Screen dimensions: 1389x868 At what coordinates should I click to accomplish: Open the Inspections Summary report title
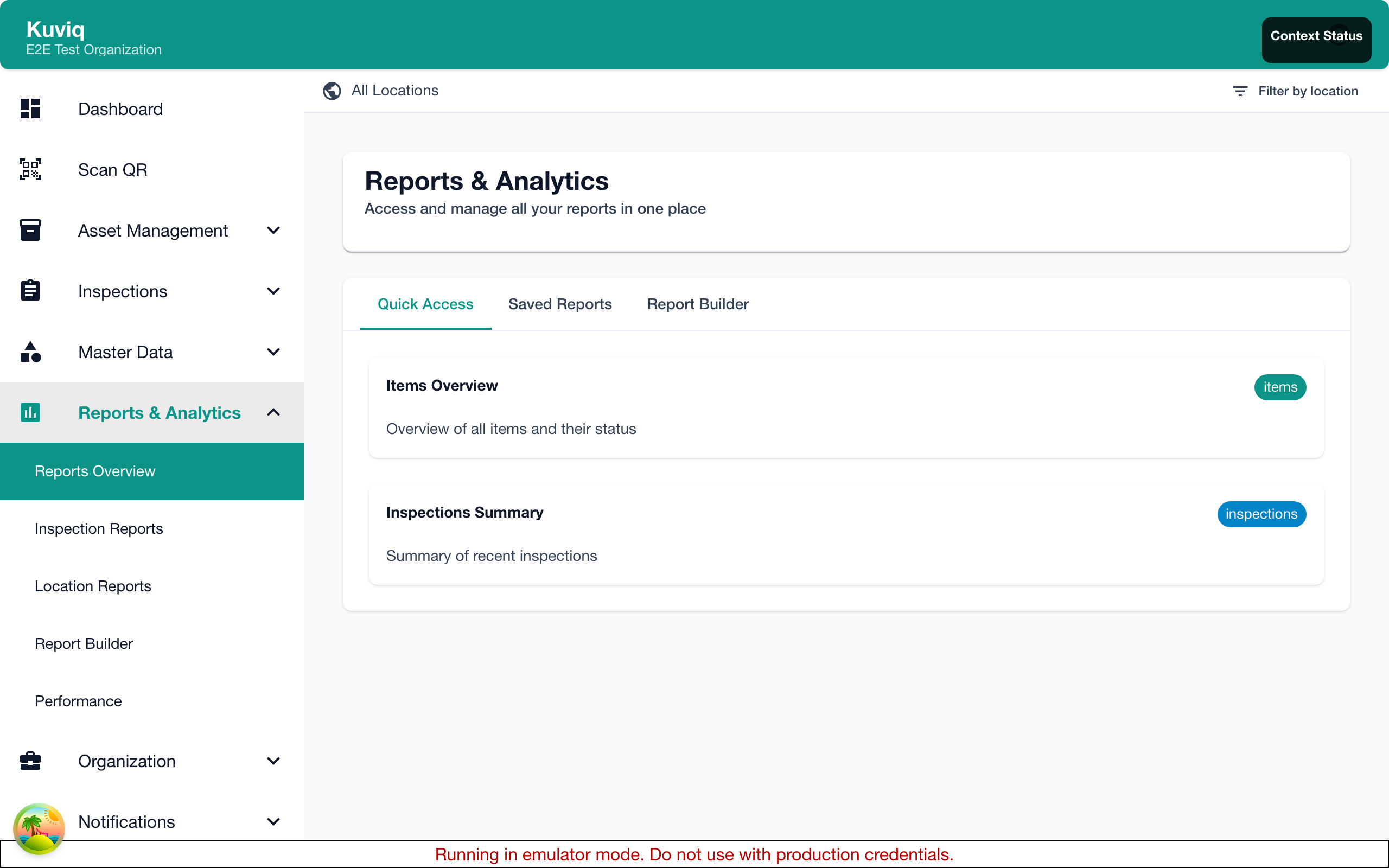(x=464, y=512)
